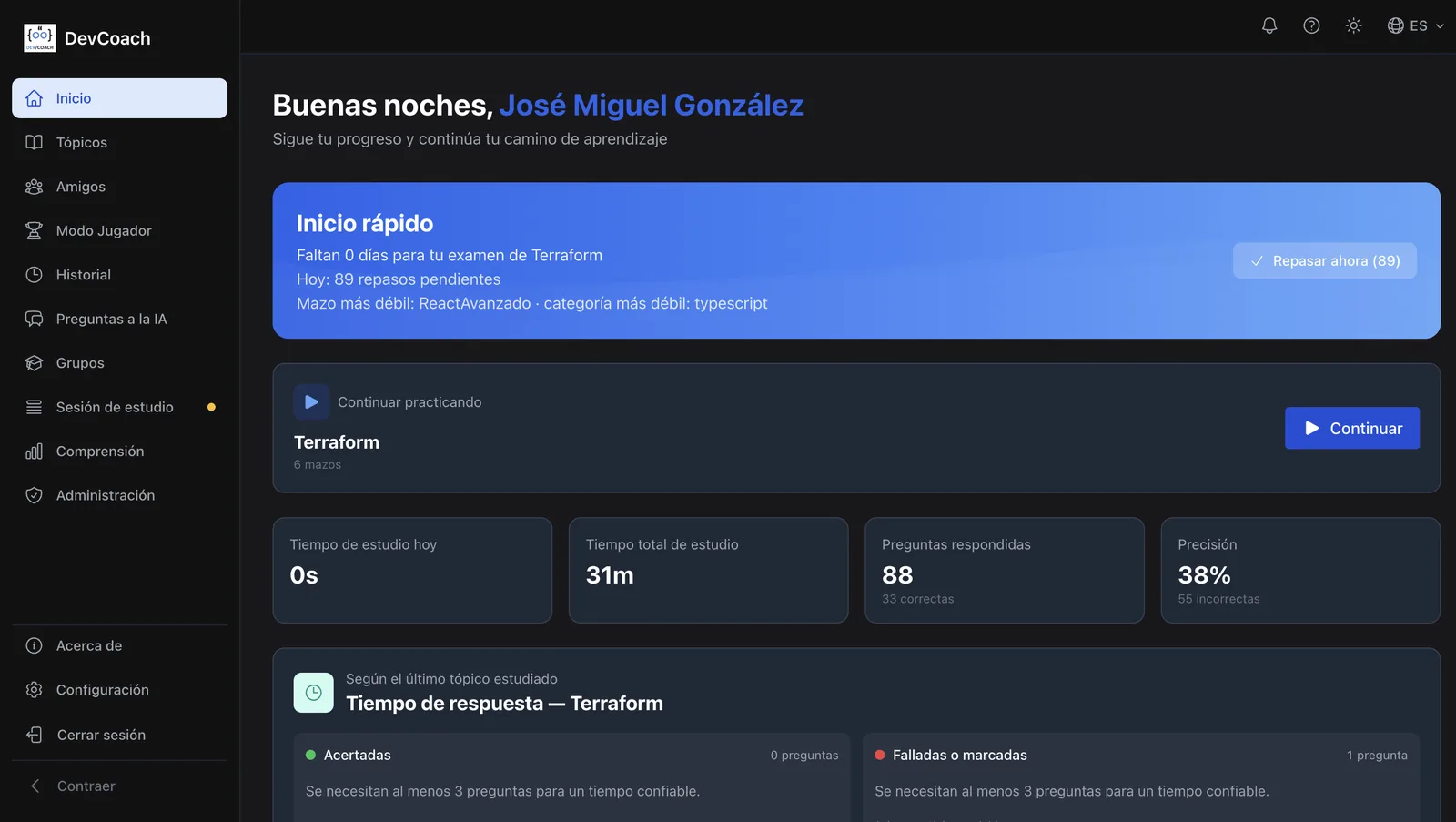Open the ES language dropdown
1456x822 pixels.
click(1416, 25)
